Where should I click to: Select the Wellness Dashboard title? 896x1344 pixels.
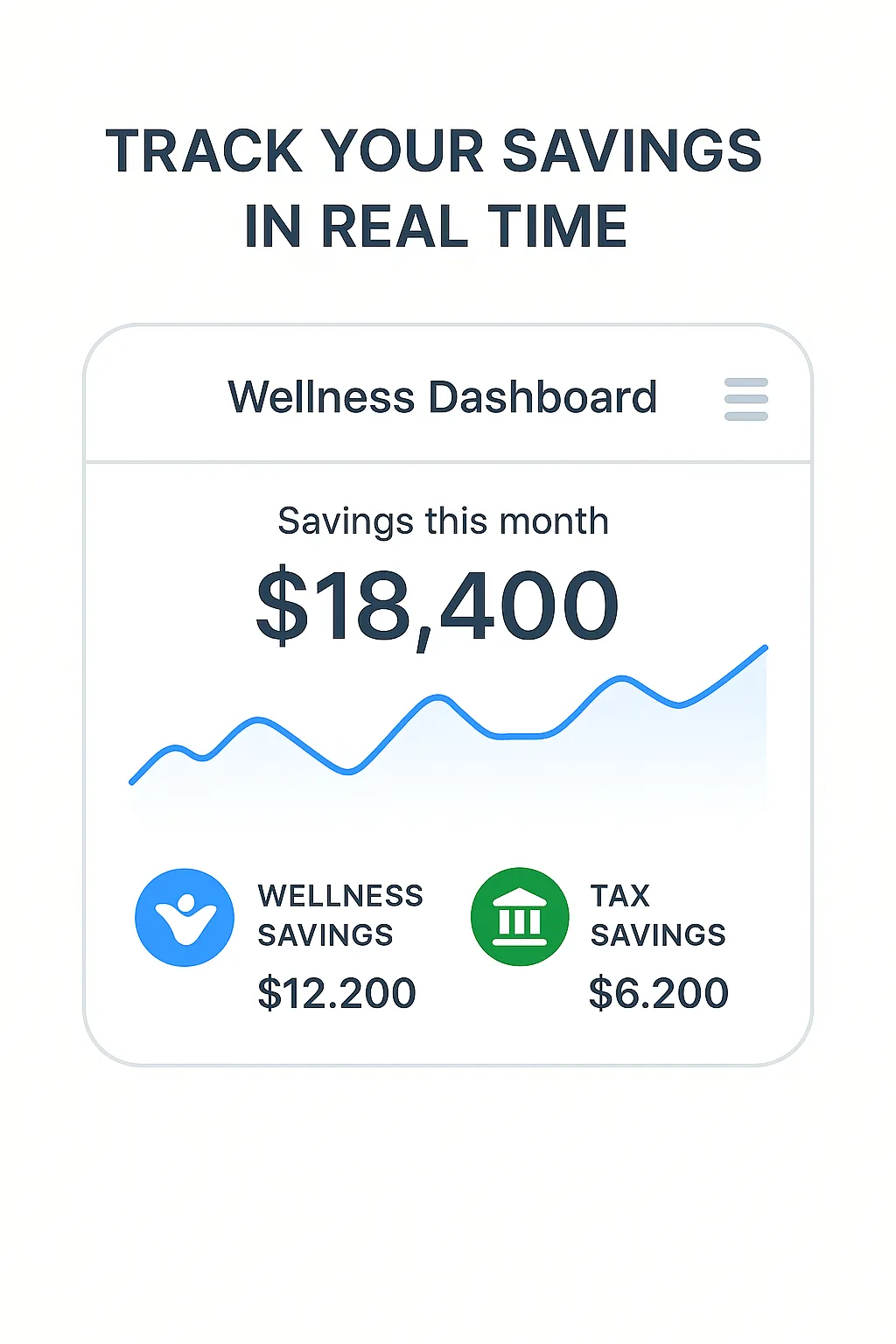442,397
